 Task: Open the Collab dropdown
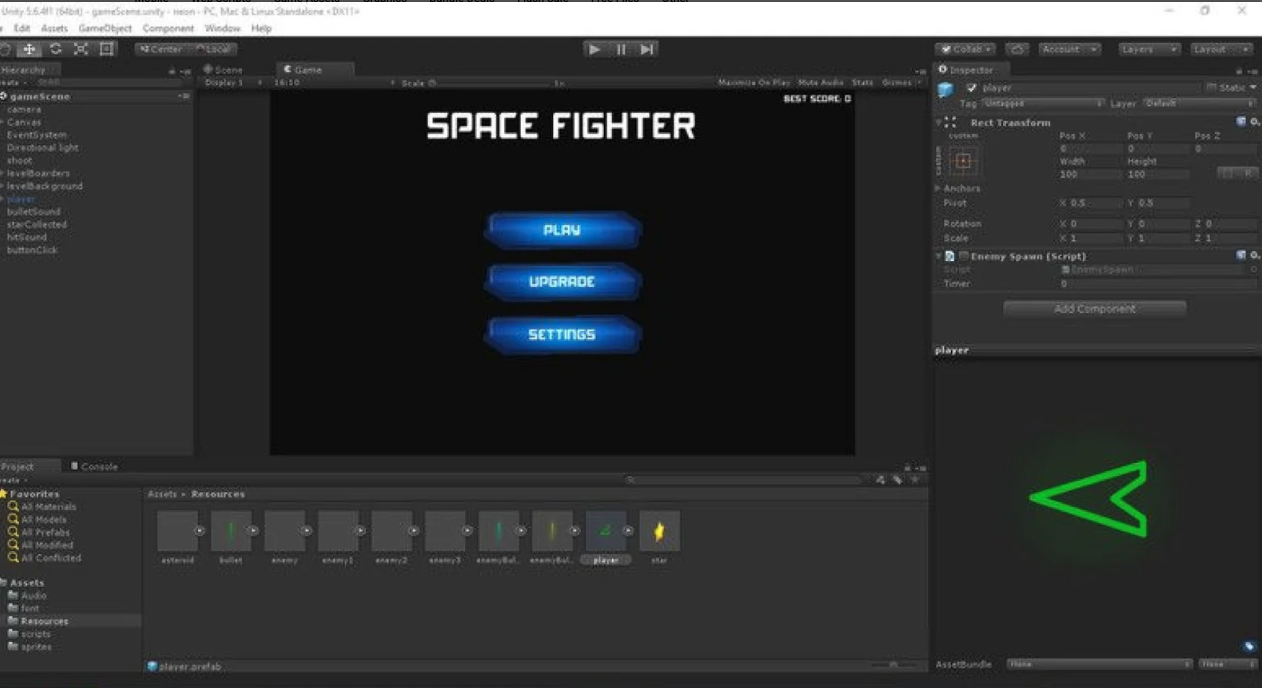click(965, 49)
